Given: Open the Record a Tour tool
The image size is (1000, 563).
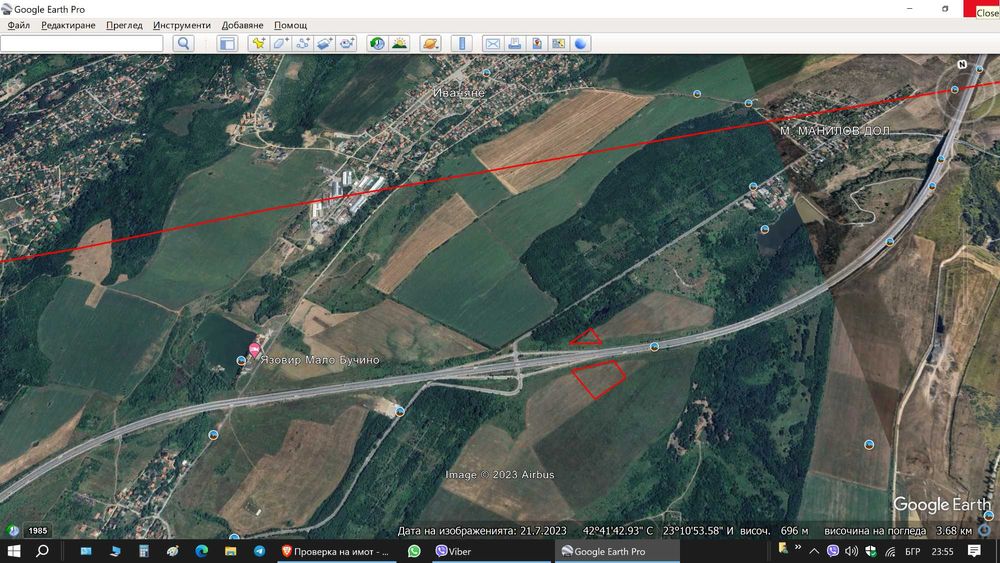Looking at the screenshot, I should [x=347, y=43].
